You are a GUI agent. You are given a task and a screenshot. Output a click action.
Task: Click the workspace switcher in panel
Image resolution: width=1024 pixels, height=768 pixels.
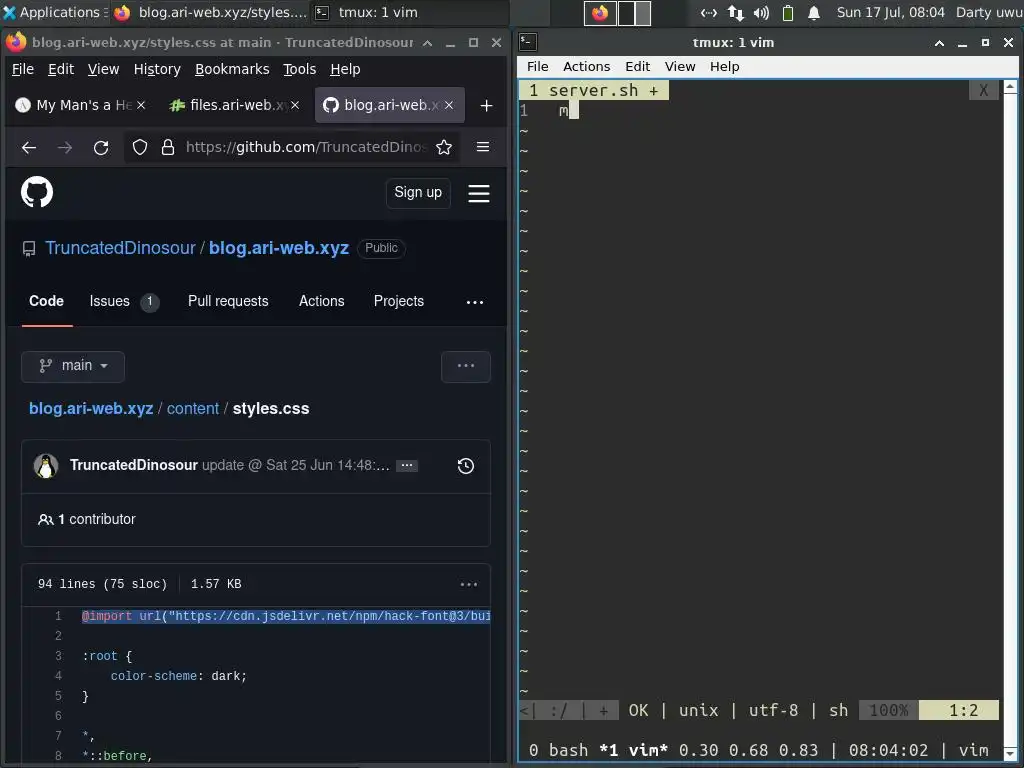[617, 12]
